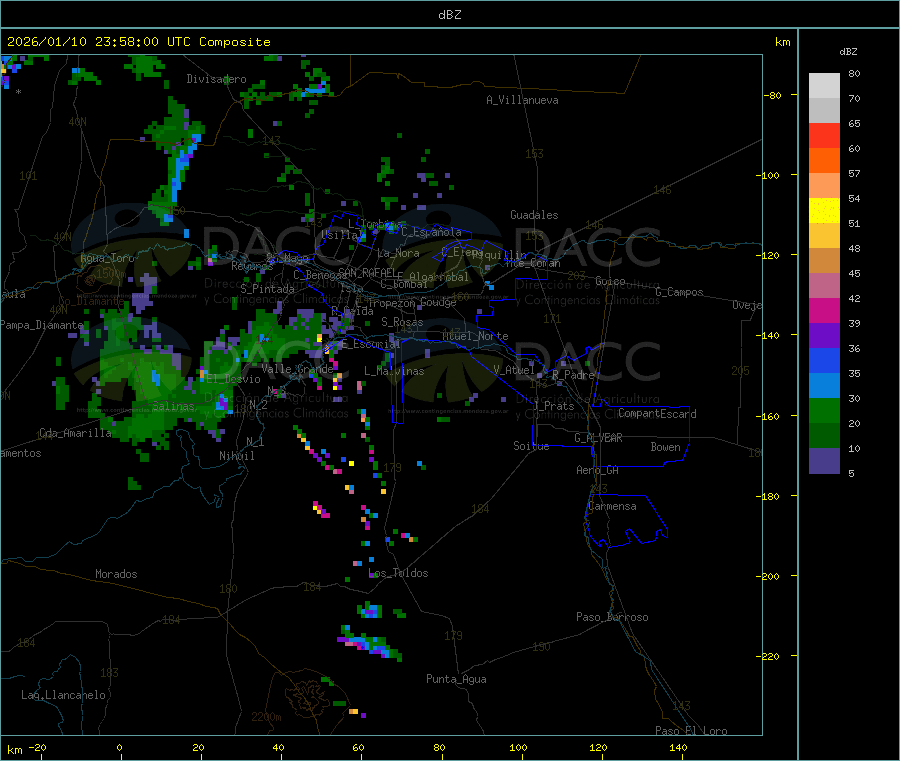Screen dimensions: 900x761
Task: Click the CompantEscard label
Action: (657, 414)
